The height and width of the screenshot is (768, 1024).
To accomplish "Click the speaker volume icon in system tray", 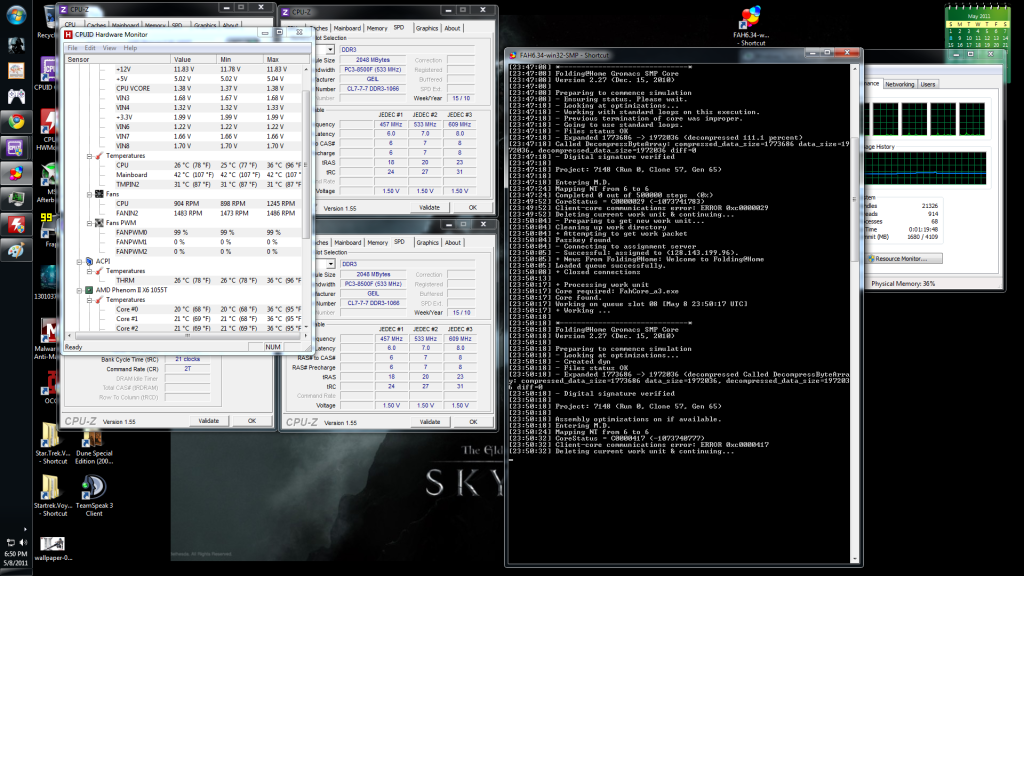I will [x=23, y=542].
